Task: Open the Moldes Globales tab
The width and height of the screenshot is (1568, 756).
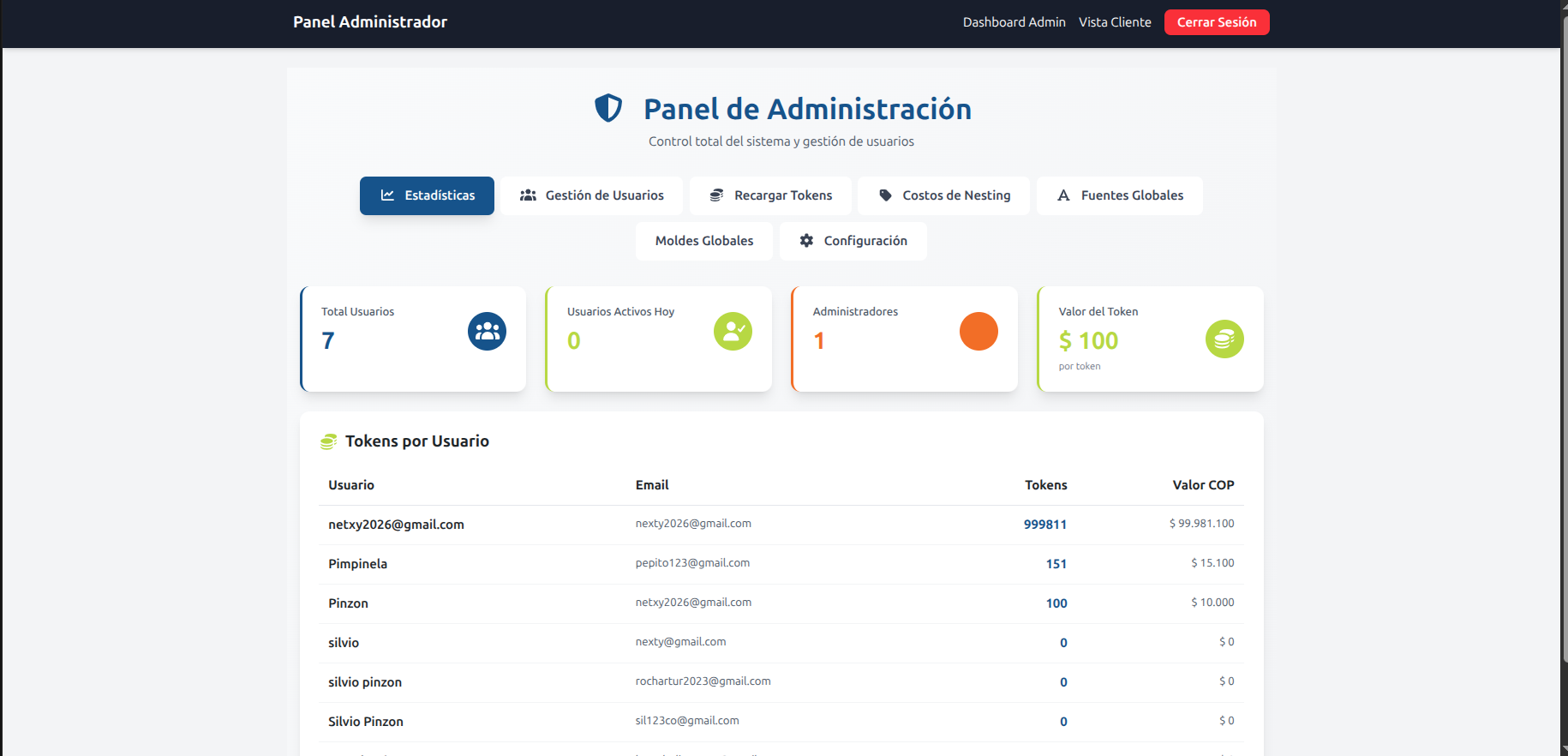Action: coord(704,241)
